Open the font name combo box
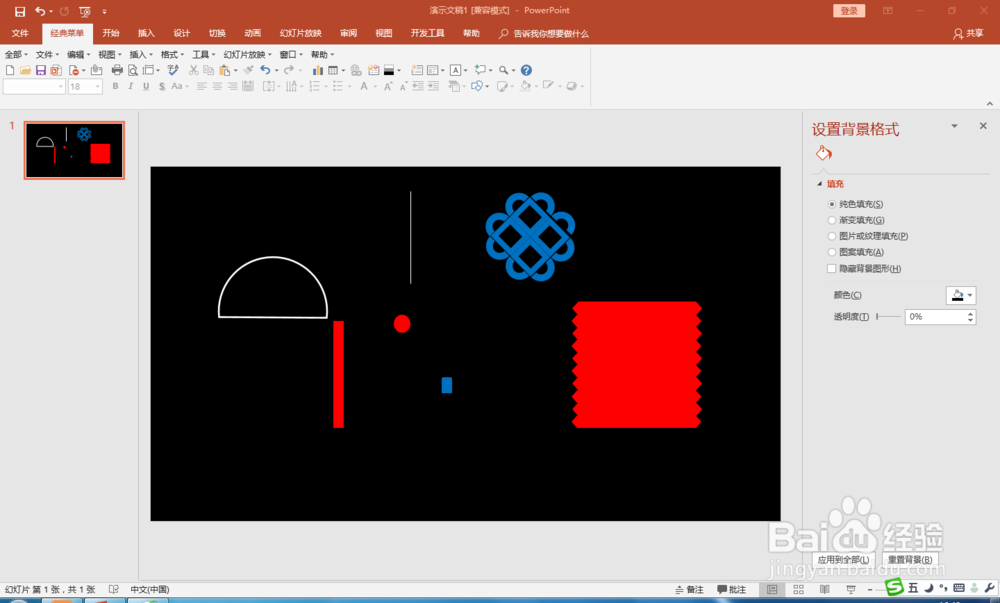Viewport: 1000px width, 603px height. tap(34, 86)
